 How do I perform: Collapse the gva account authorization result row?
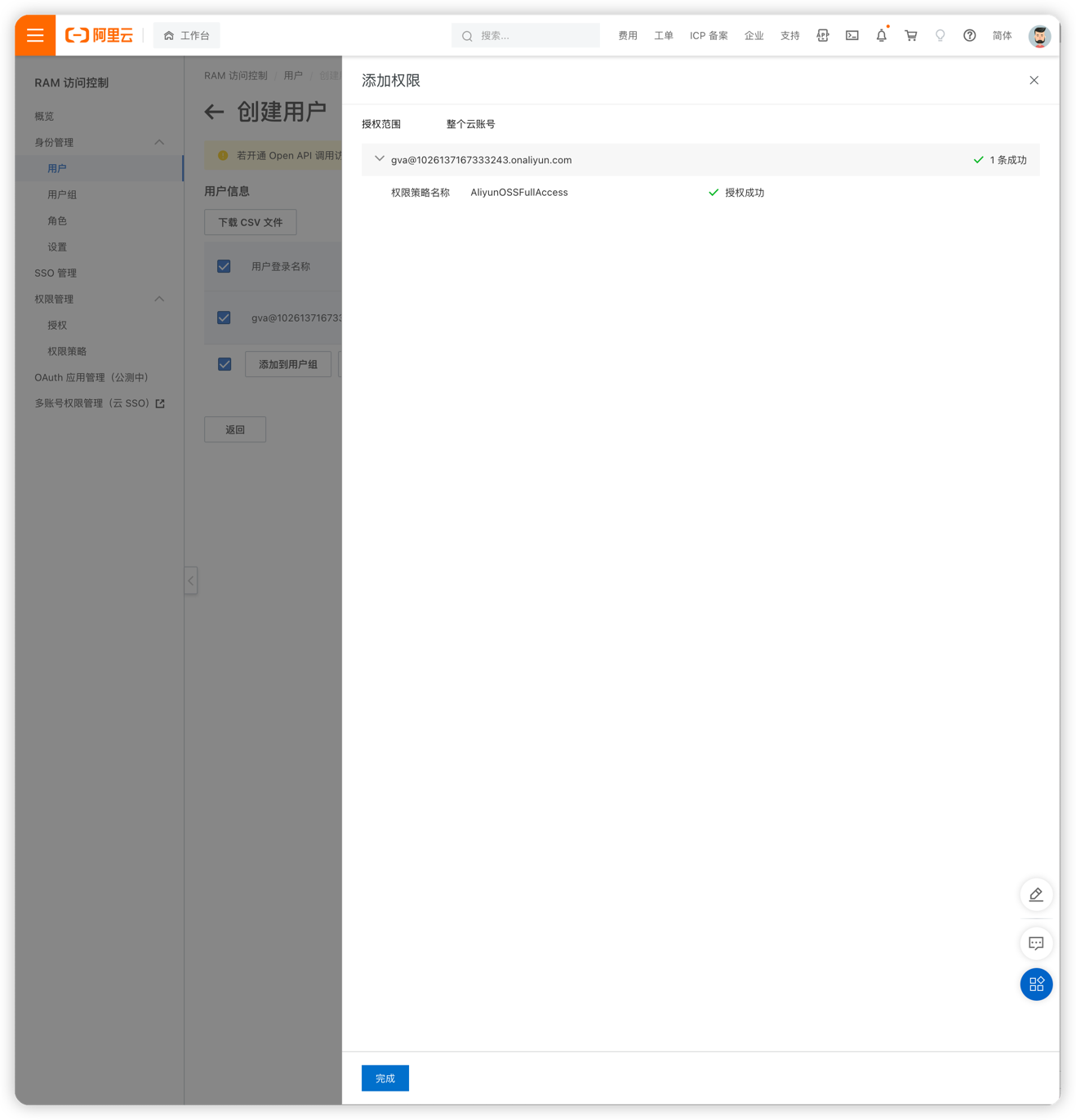[x=379, y=159]
